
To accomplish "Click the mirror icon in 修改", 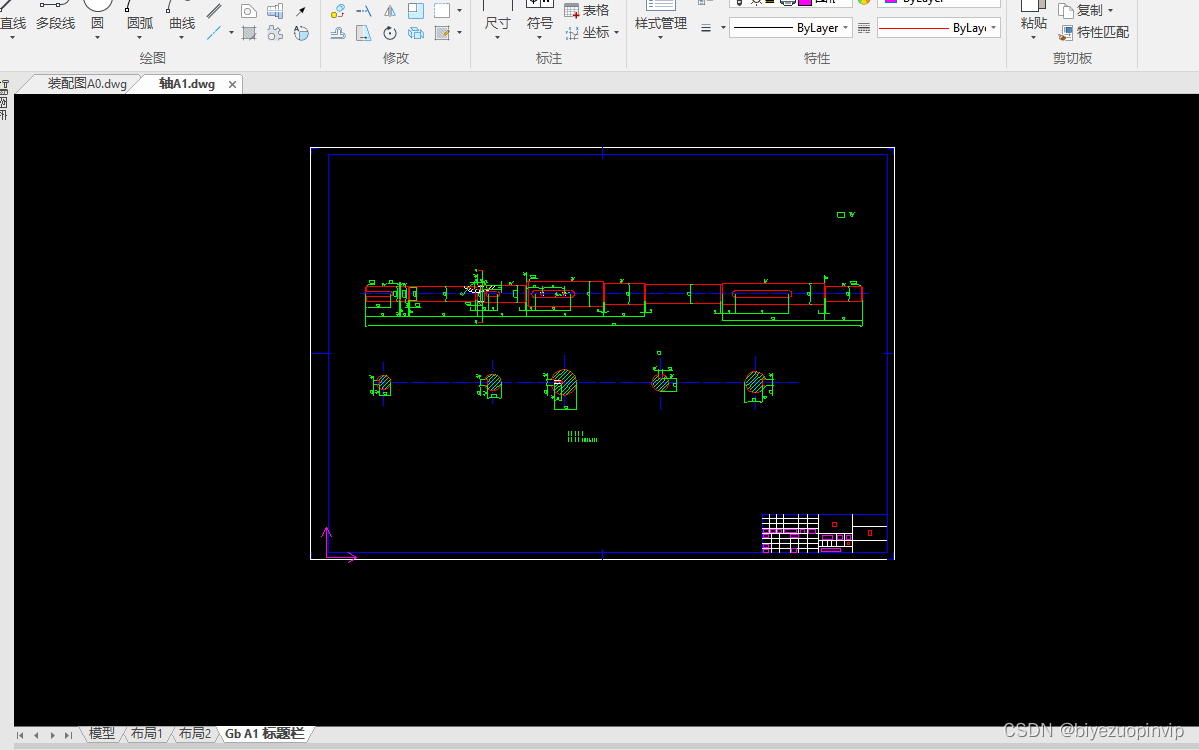I will (390, 11).
